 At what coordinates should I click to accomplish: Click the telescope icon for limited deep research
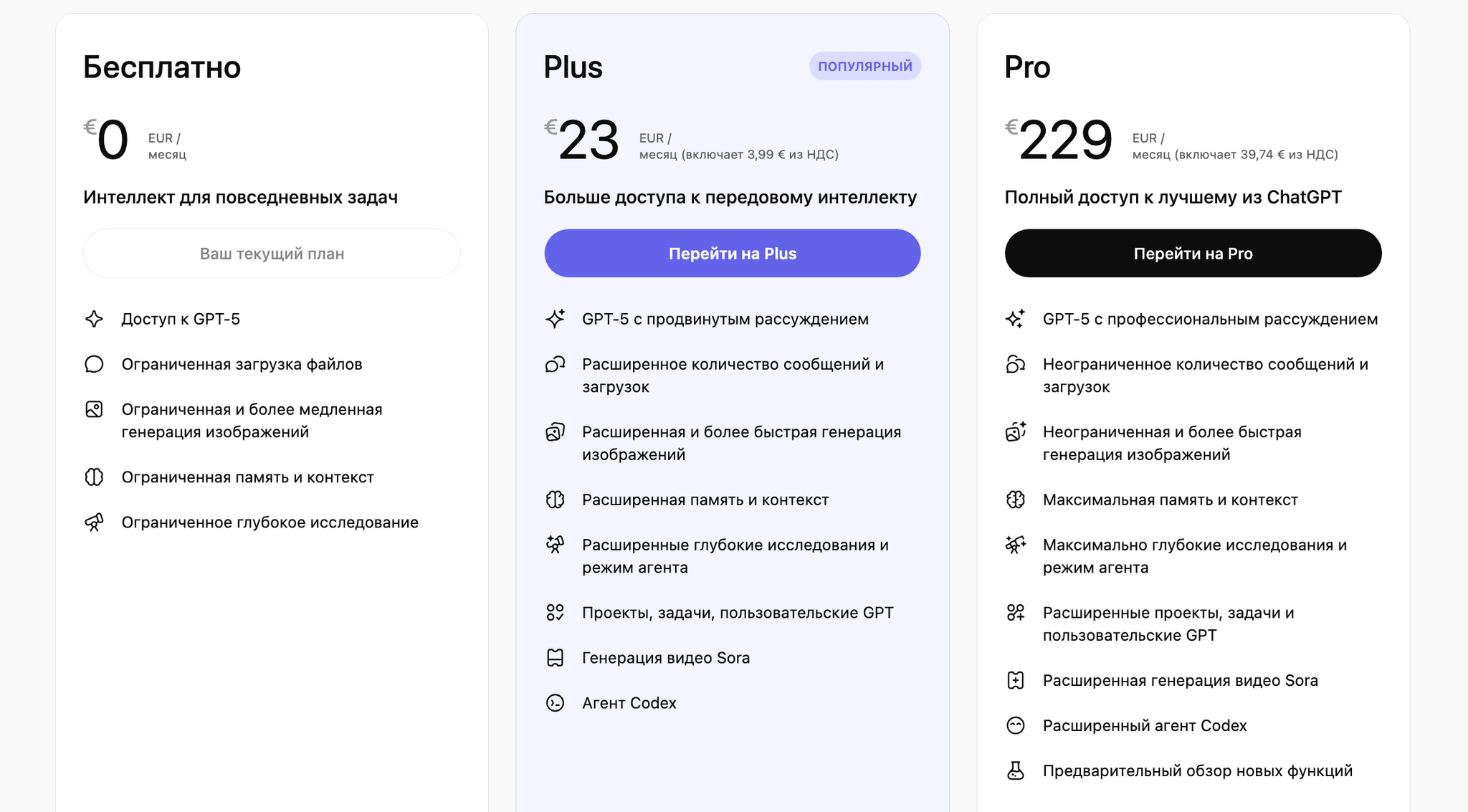coord(94,522)
